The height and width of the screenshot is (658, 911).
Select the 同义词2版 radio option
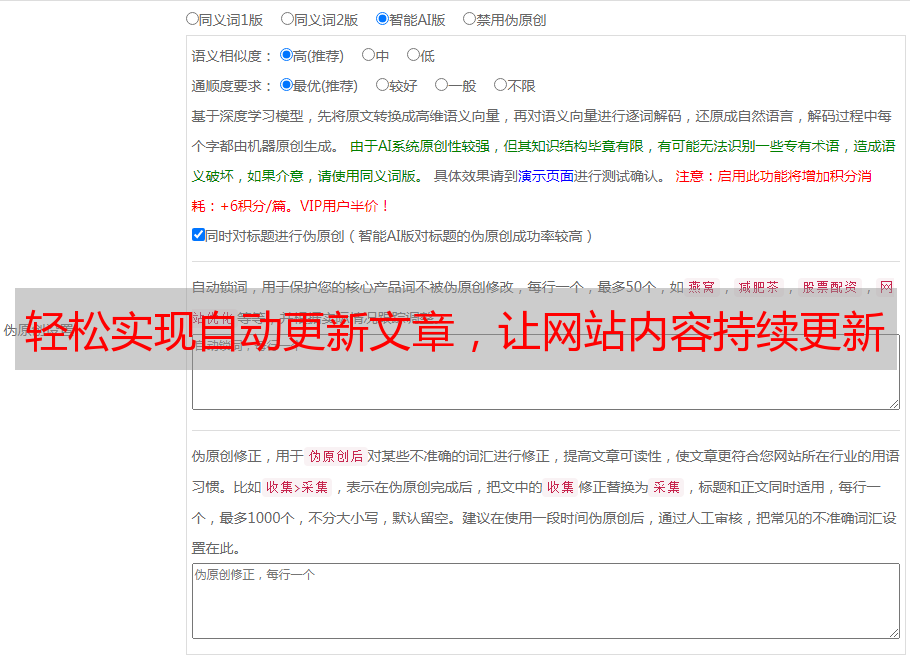click(287, 19)
